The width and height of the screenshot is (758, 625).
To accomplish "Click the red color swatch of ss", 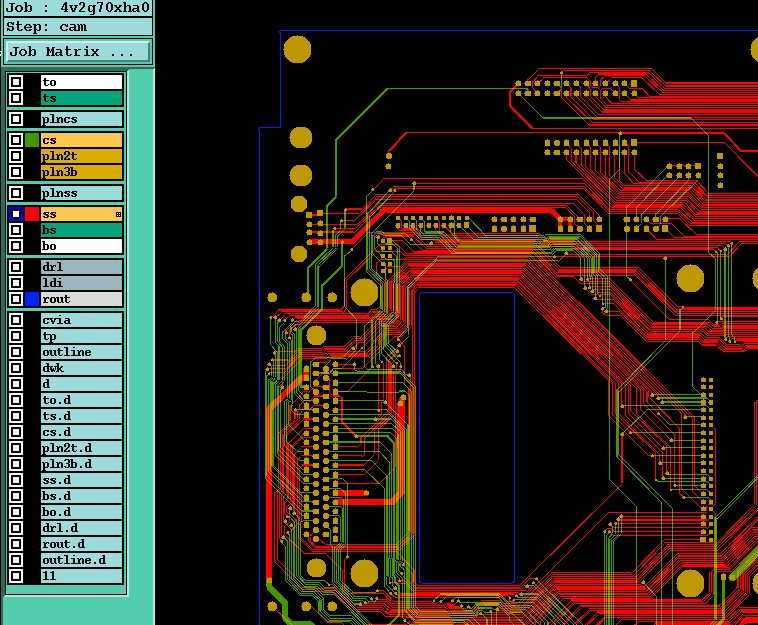I will pos(32,214).
